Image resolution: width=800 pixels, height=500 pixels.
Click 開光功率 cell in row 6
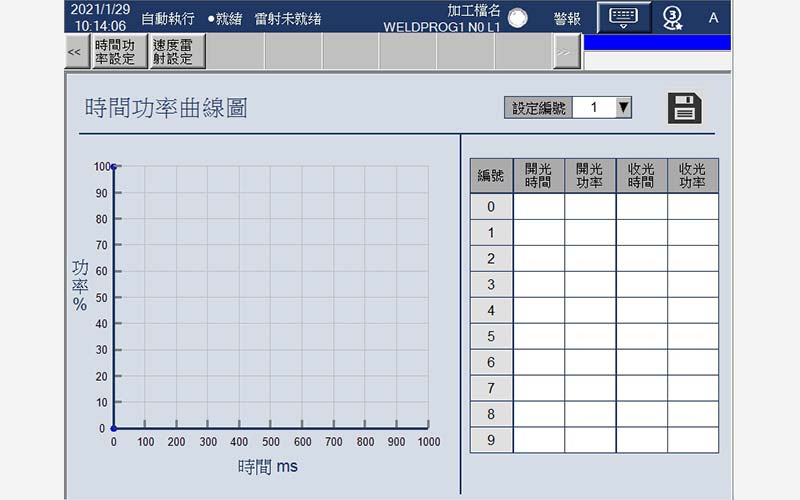click(590, 362)
